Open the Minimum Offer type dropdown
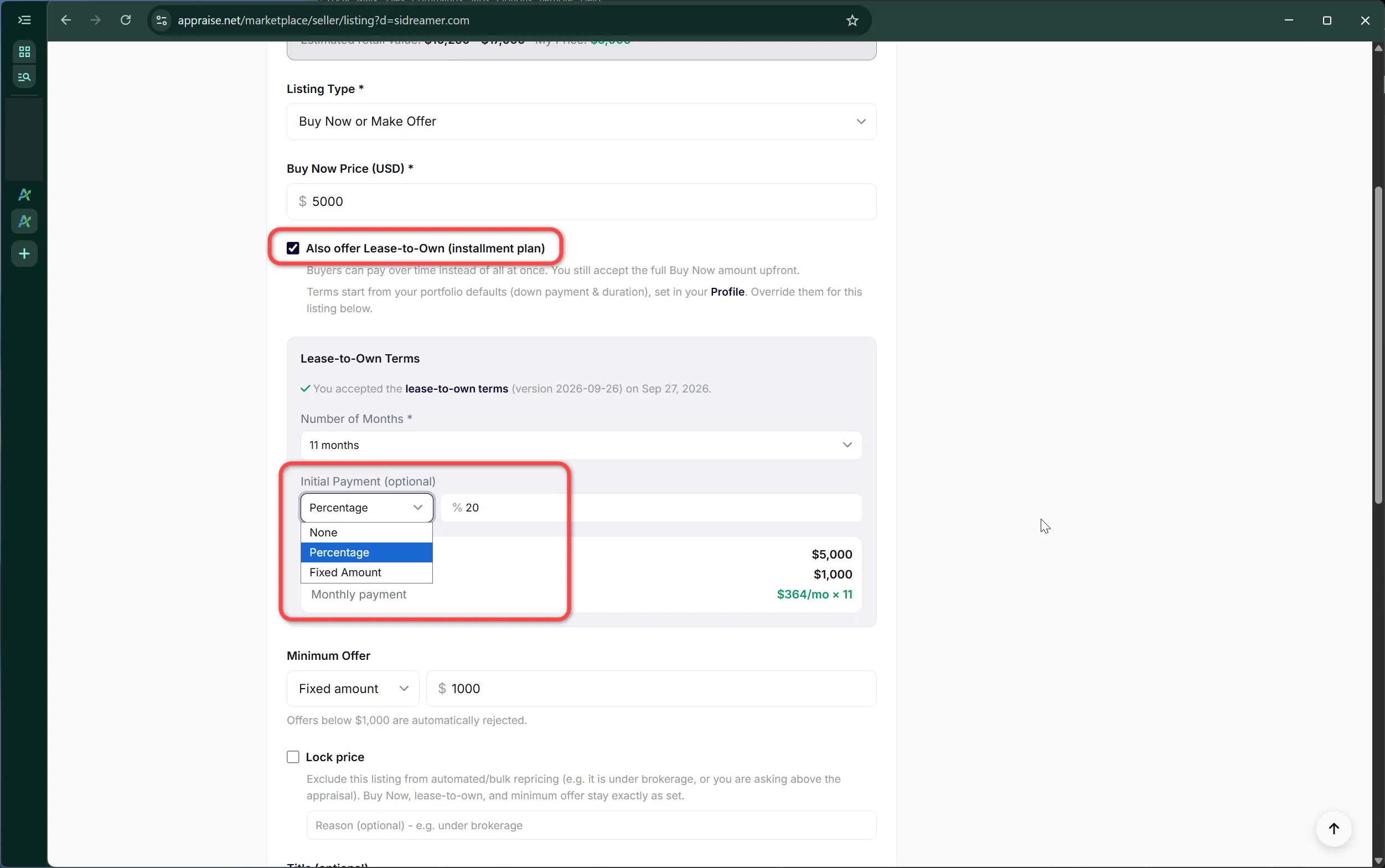This screenshot has height=868, width=1385. (353, 688)
